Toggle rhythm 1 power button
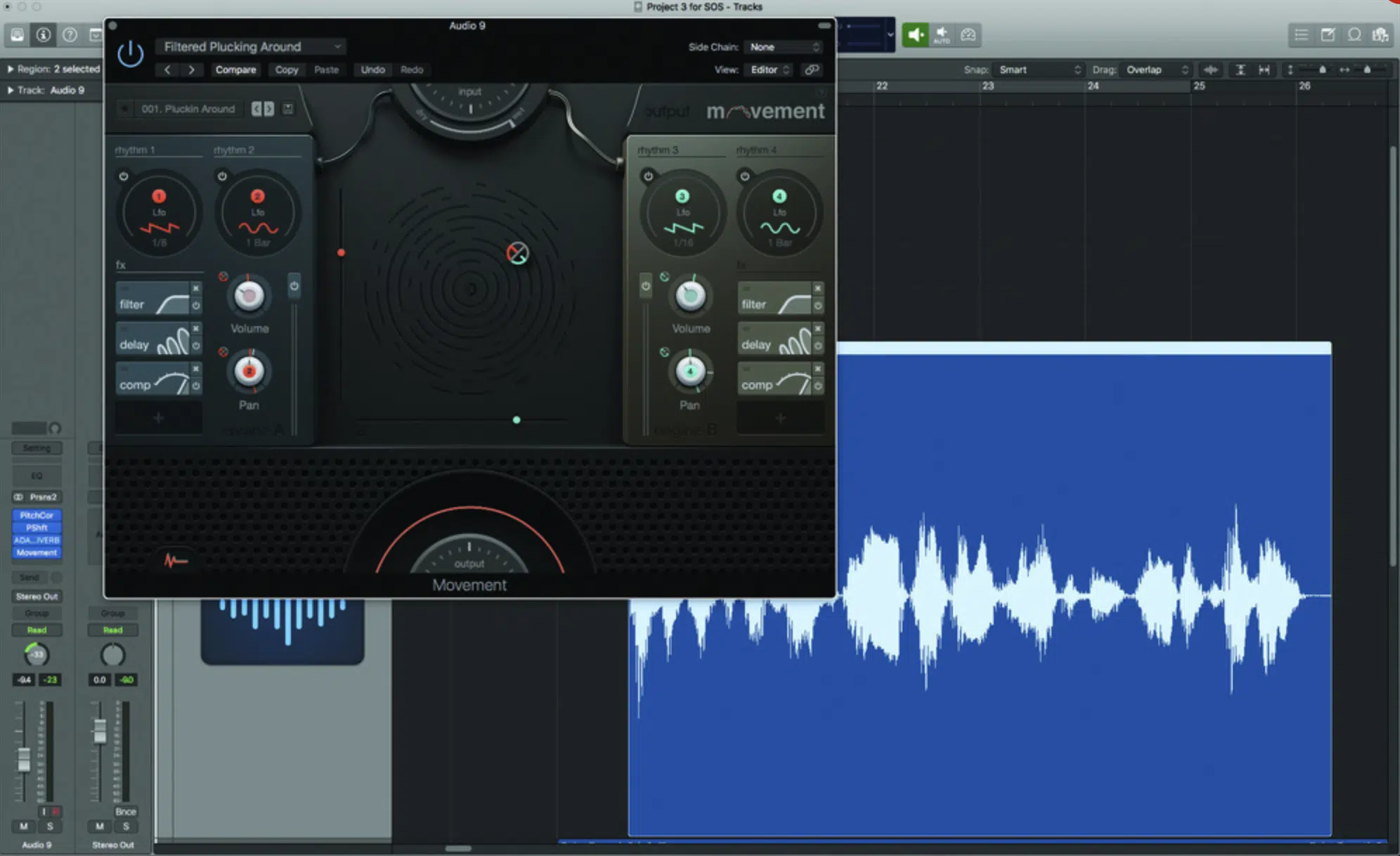Image resolution: width=1400 pixels, height=856 pixels. (x=124, y=176)
